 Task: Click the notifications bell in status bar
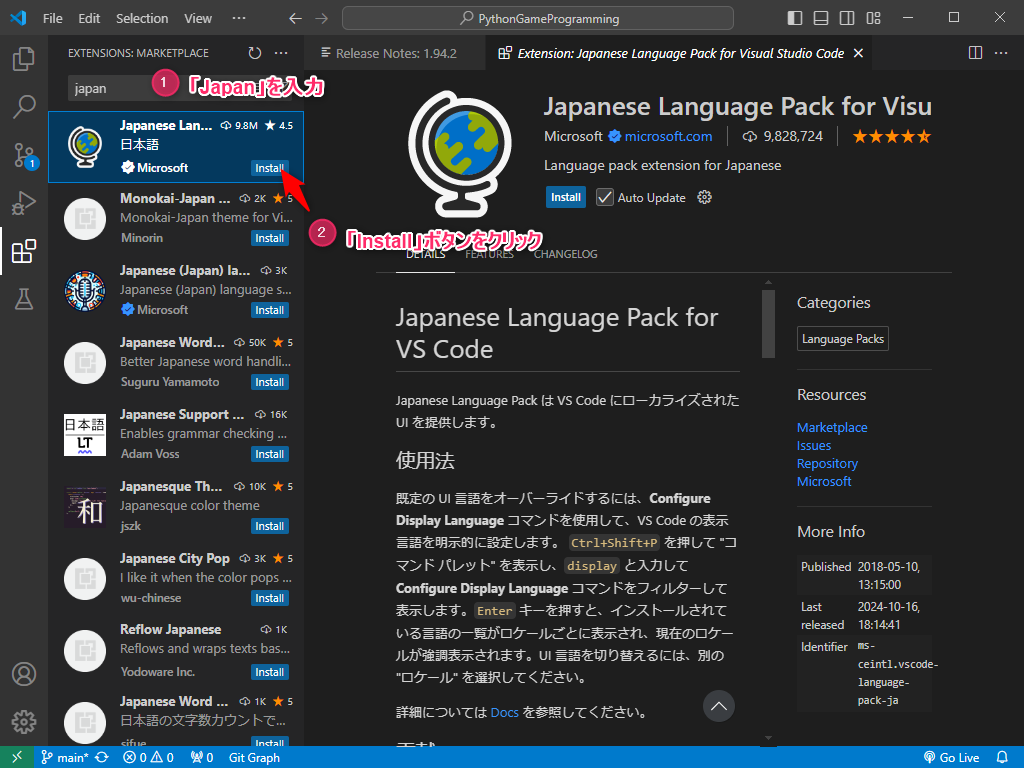click(x=1002, y=757)
